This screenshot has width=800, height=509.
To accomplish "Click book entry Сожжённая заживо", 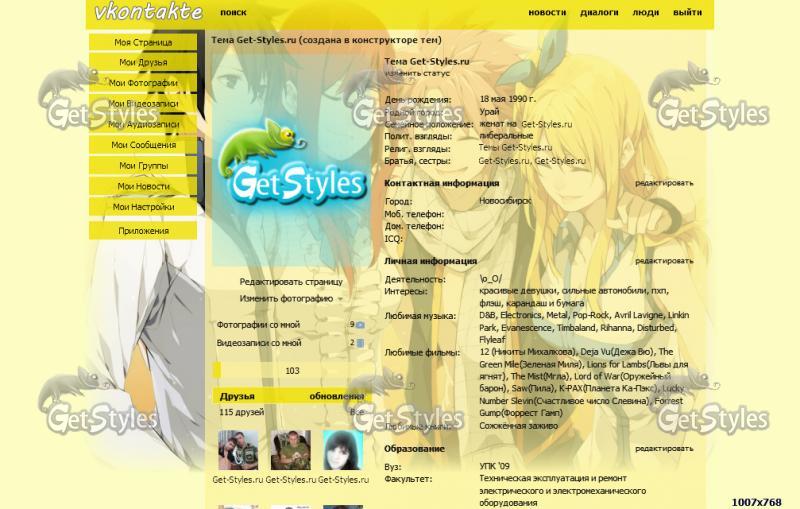I will point(518,426).
